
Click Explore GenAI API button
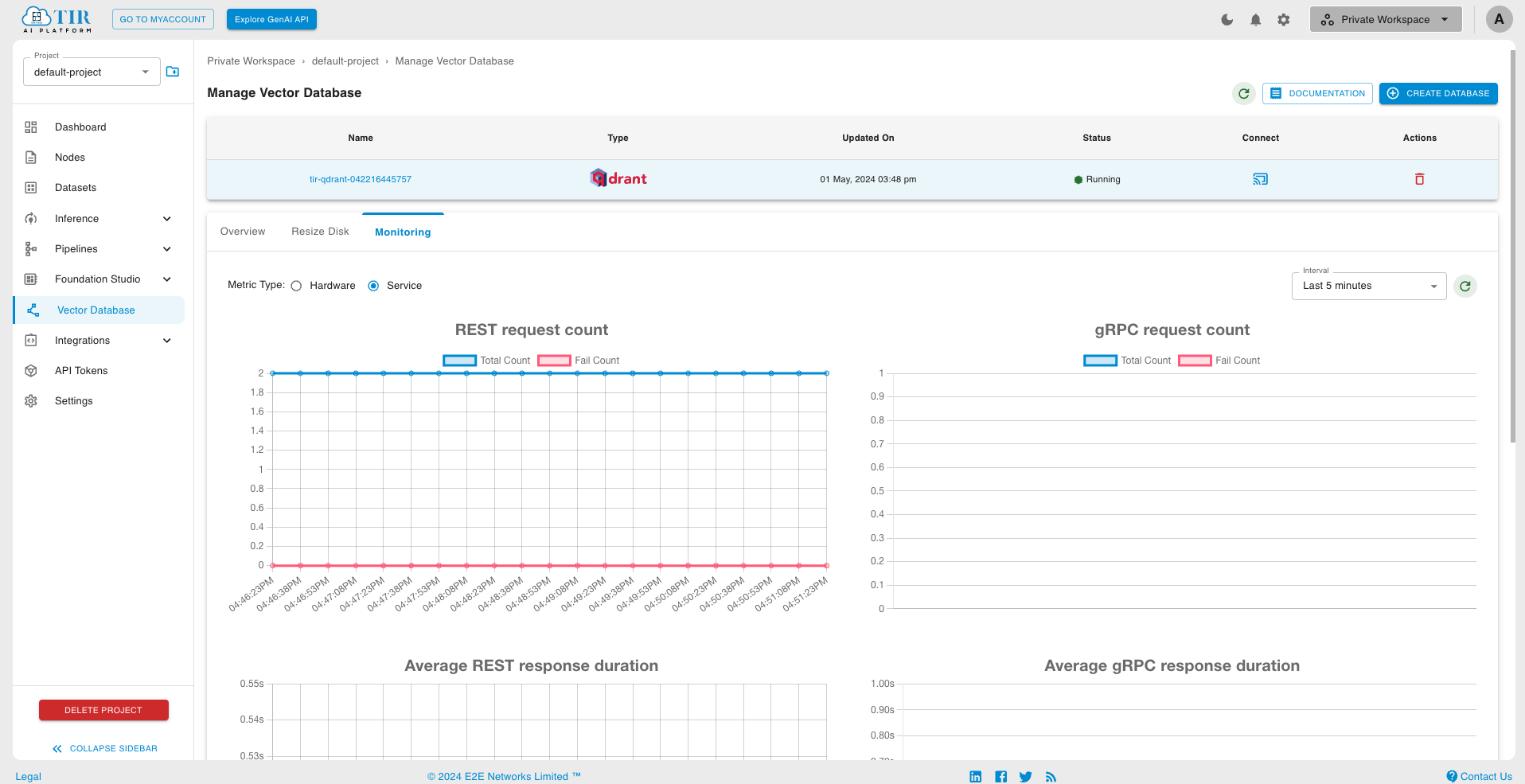tap(271, 19)
